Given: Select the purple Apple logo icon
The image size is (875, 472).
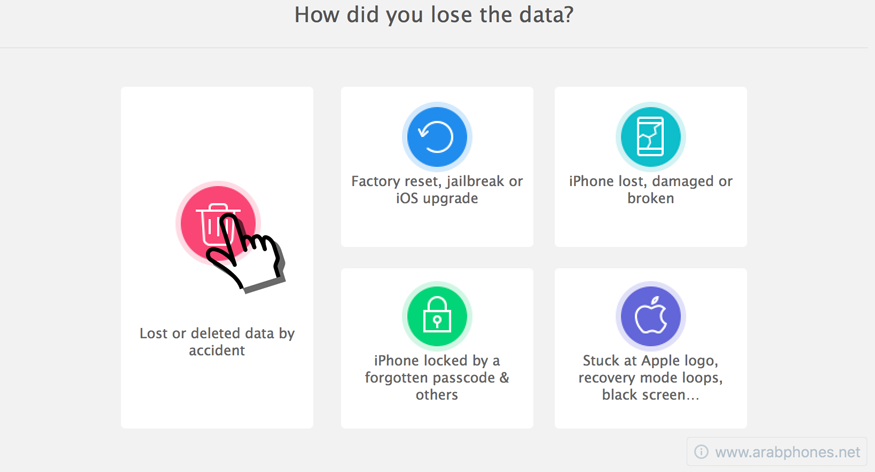Looking at the screenshot, I should tap(651, 316).
